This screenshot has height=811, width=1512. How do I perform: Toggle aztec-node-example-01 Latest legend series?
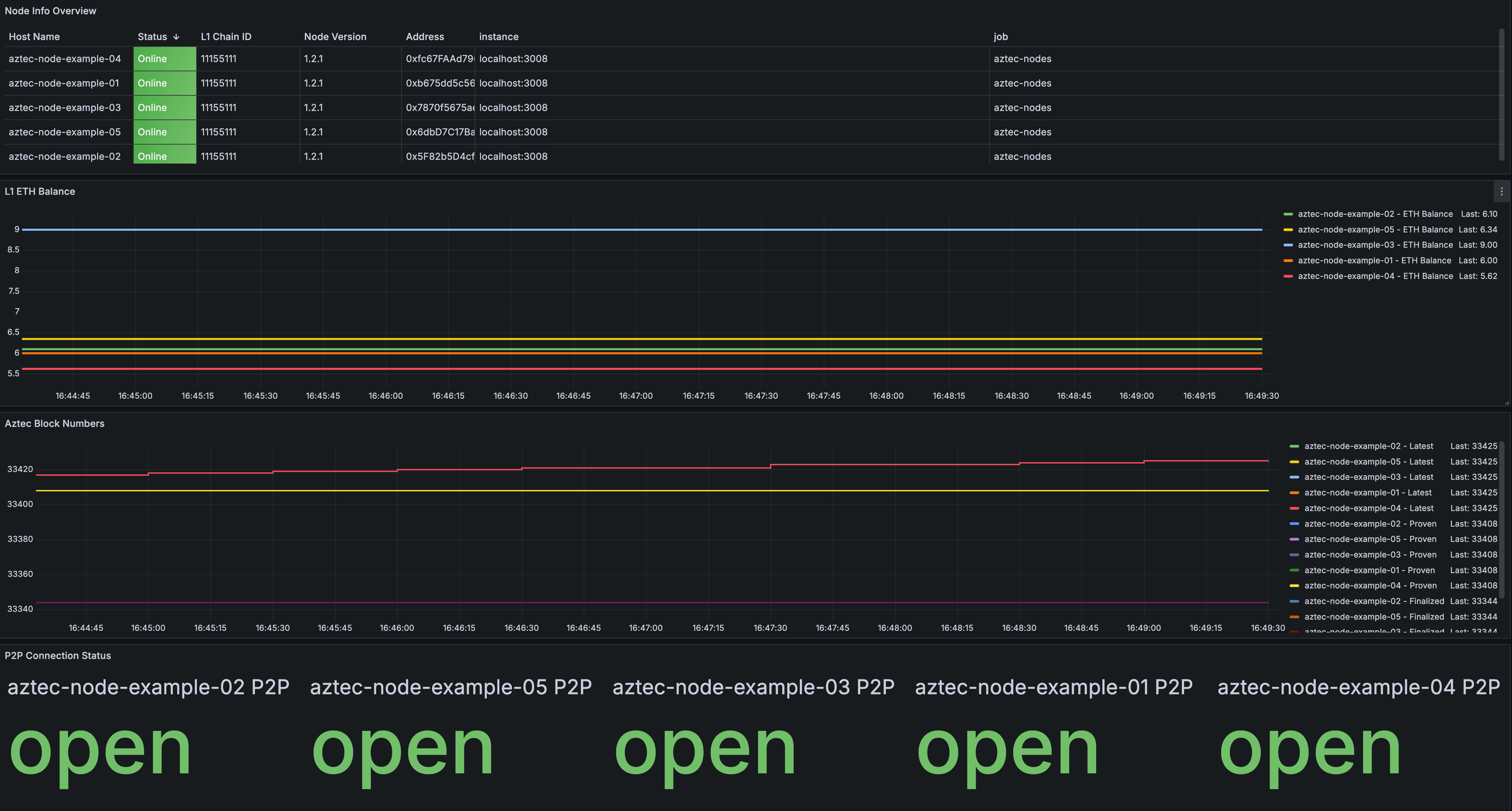(1368, 492)
